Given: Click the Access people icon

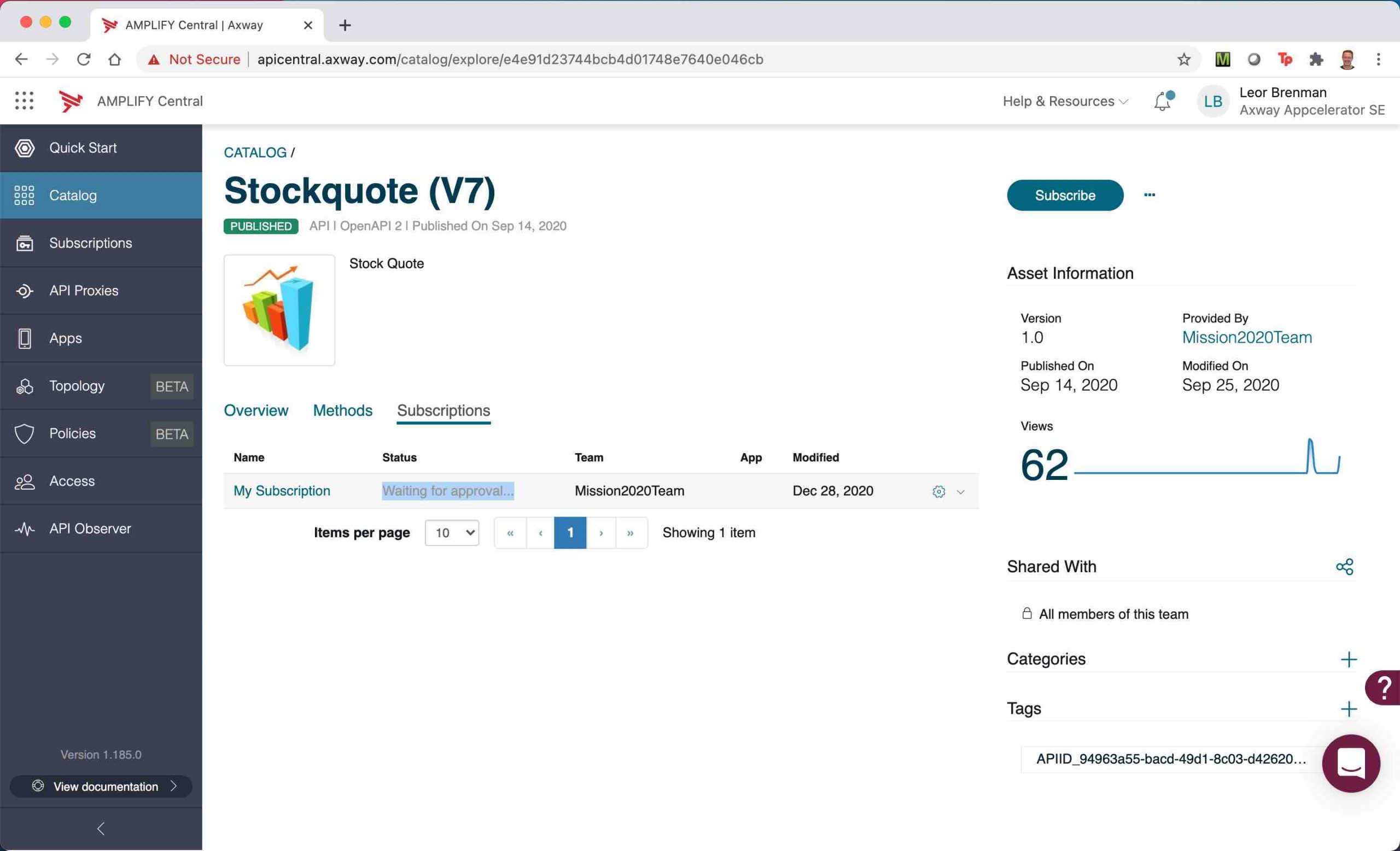Looking at the screenshot, I should tap(25, 482).
